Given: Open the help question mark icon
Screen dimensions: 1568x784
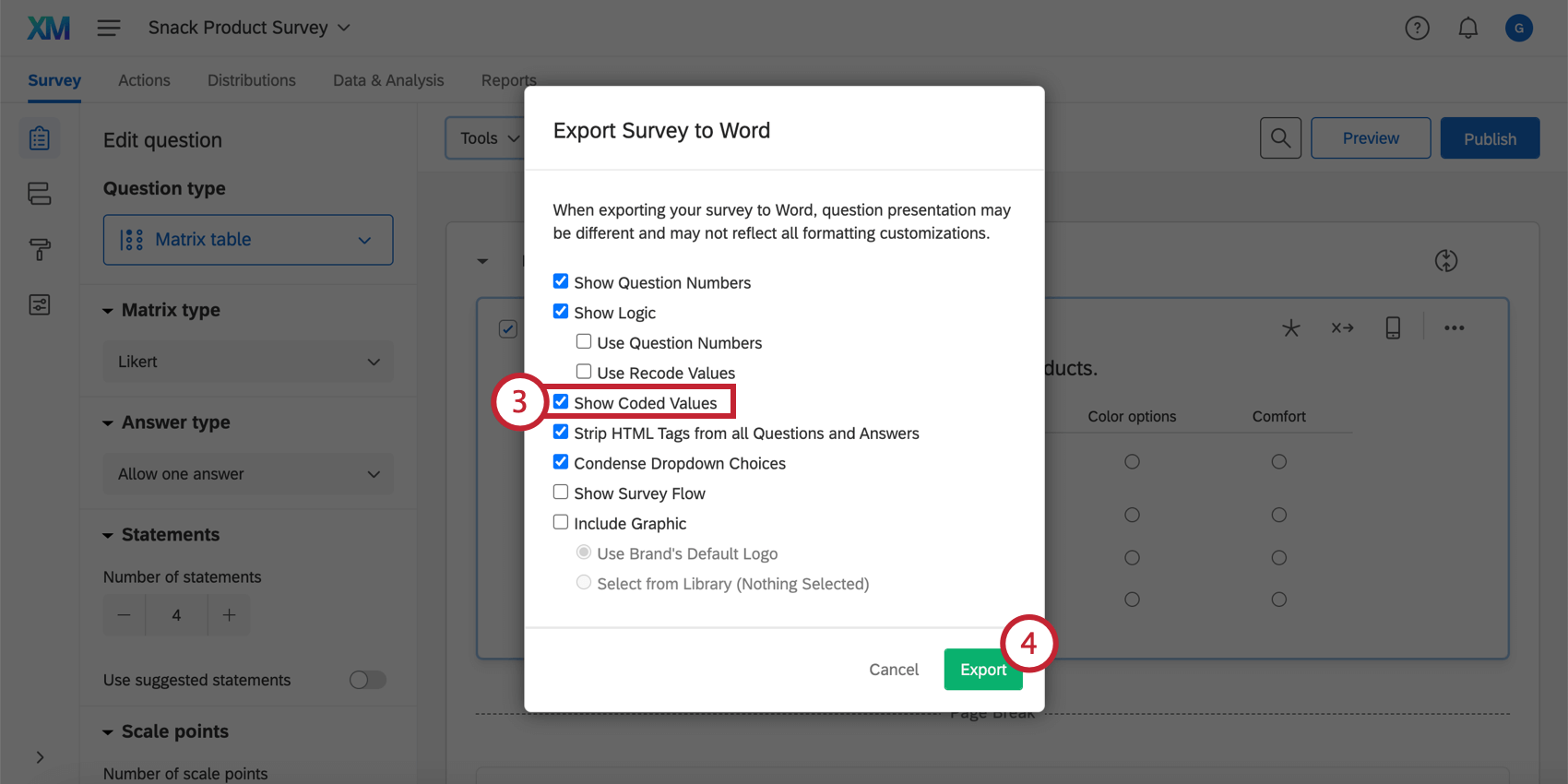Looking at the screenshot, I should (x=1417, y=29).
